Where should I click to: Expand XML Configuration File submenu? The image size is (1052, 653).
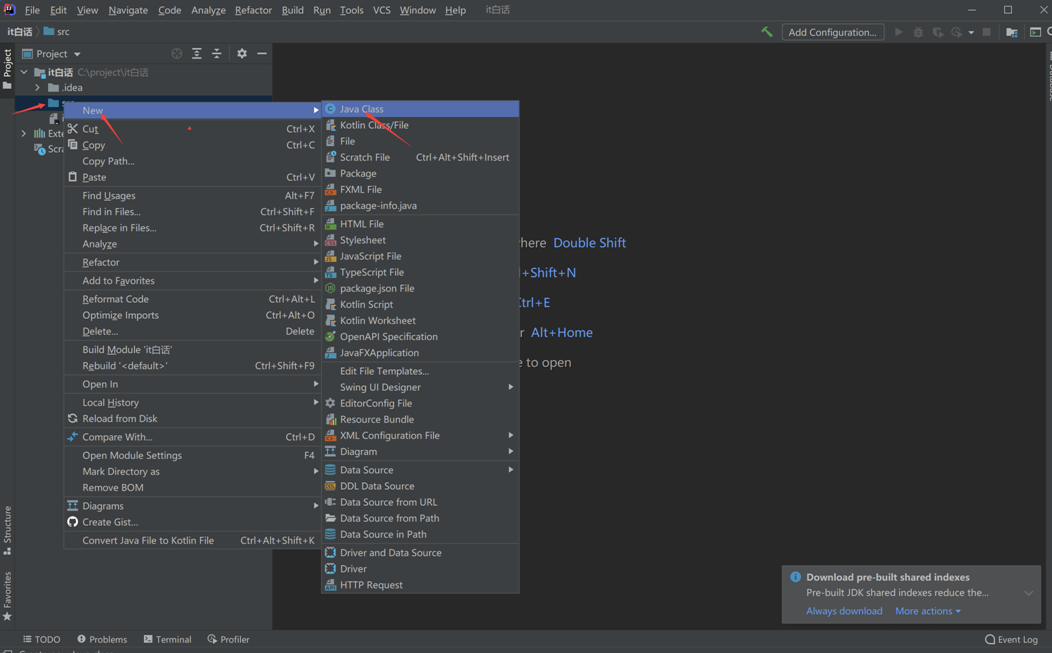coord(421,435)
